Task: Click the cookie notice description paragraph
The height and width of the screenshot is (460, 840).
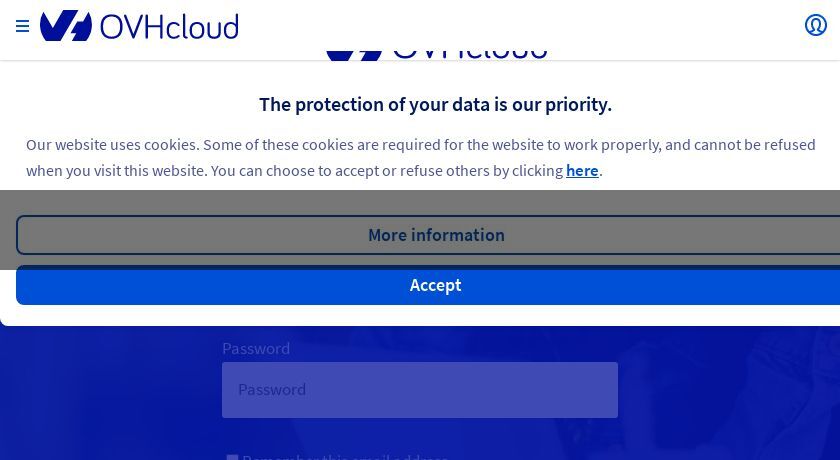Action: (x=421, y=157)
